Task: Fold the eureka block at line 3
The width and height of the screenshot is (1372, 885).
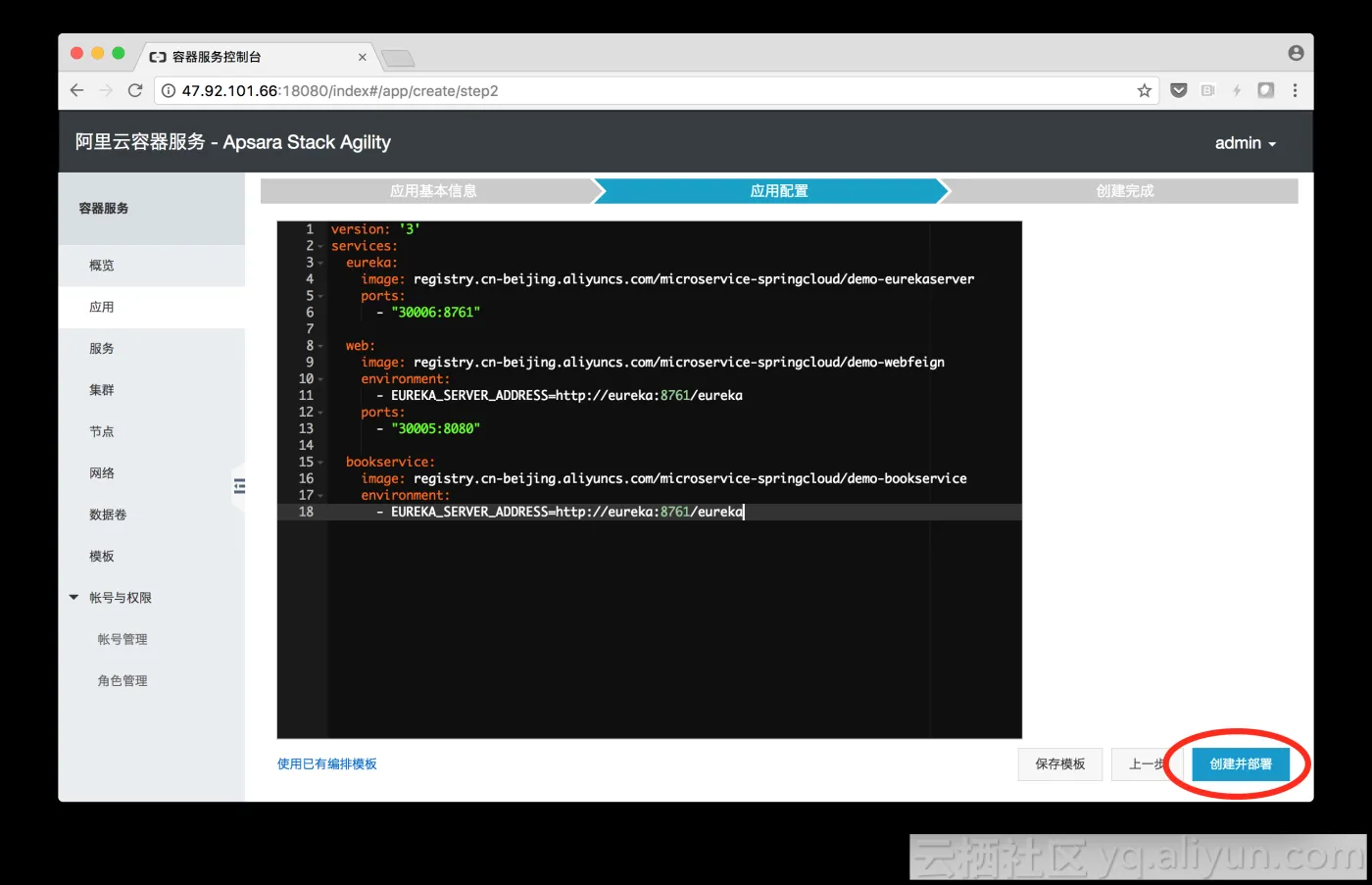Action: click(320, 263)
